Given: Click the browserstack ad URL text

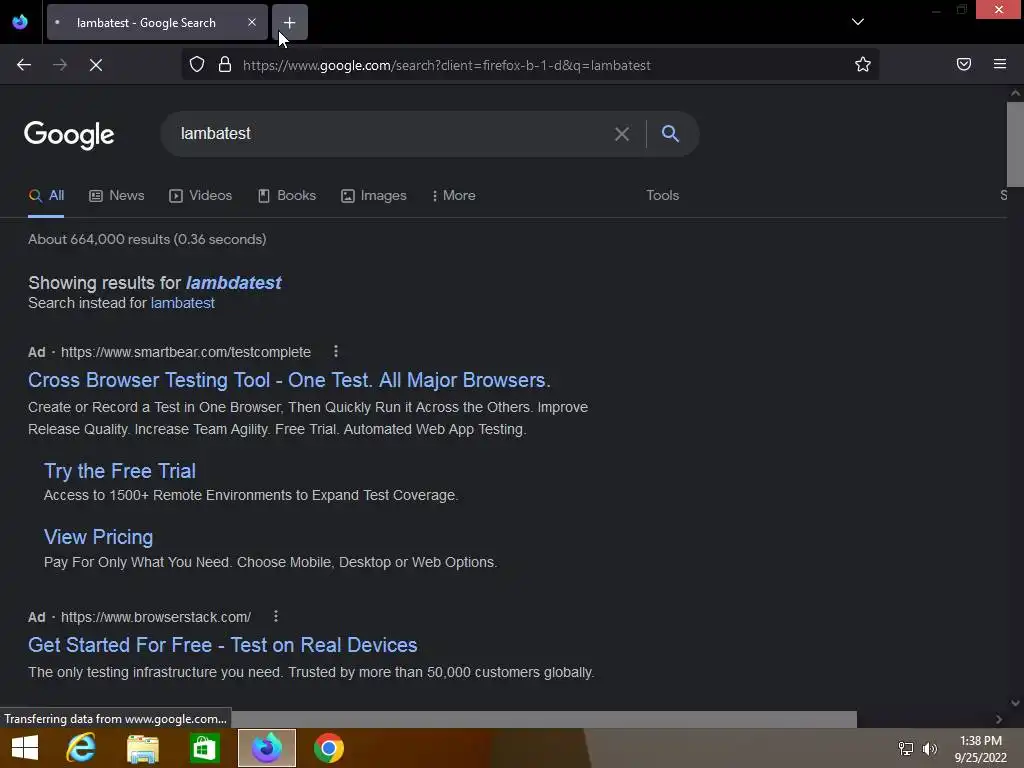Looking at the screenshot, I should click(x=155, y=617).
